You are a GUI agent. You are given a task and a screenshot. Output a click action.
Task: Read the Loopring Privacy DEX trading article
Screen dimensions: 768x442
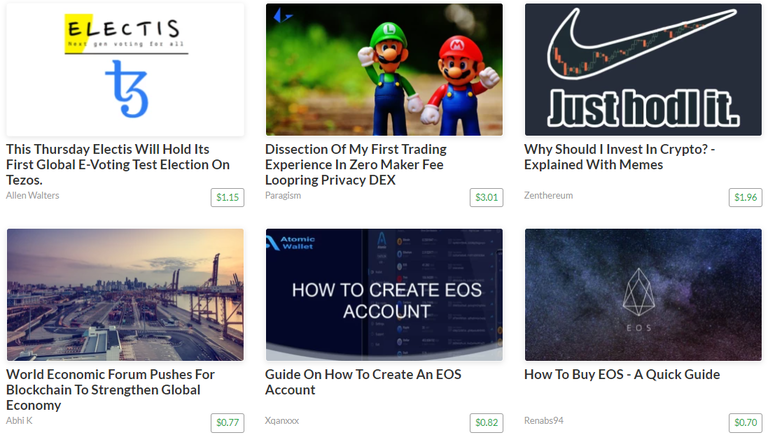(356, 165)
